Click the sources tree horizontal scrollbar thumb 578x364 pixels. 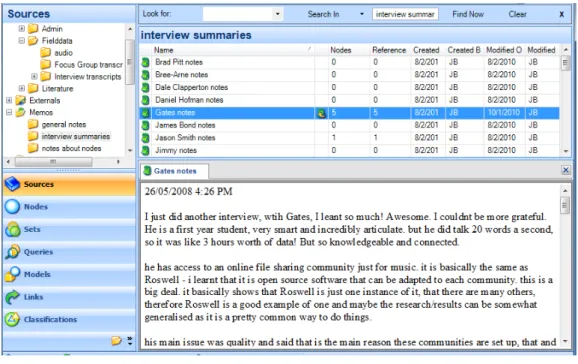pos(53,162)
